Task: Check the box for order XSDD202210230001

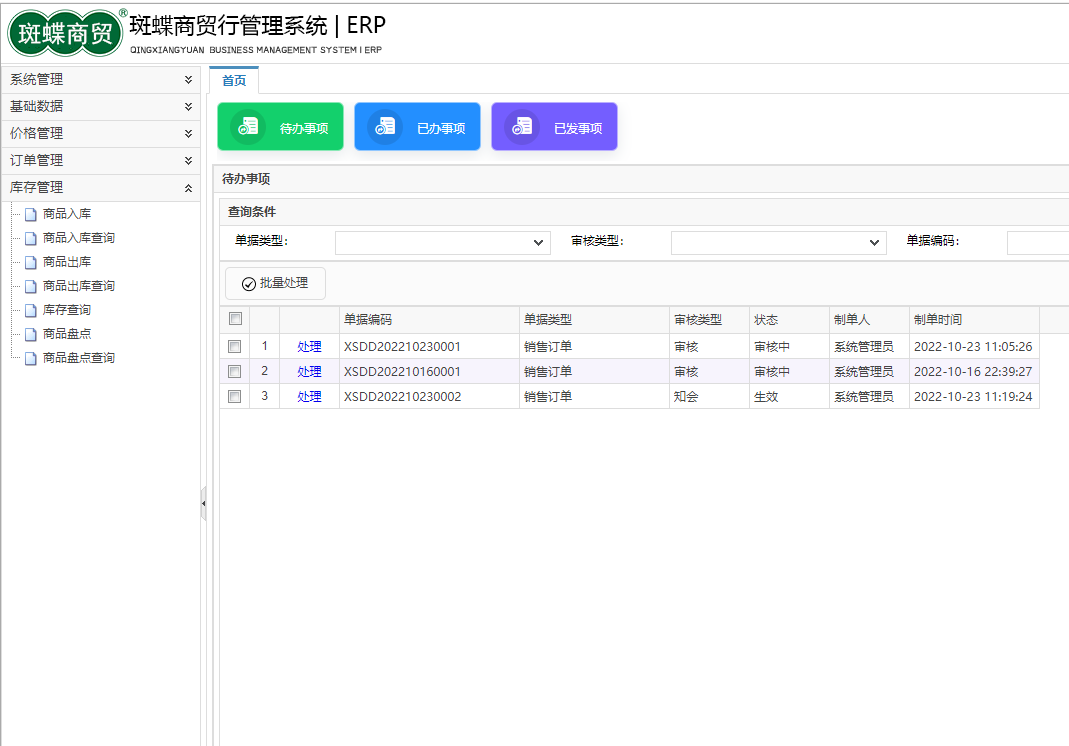Action: pyautogui.click(x=235, y=346)
